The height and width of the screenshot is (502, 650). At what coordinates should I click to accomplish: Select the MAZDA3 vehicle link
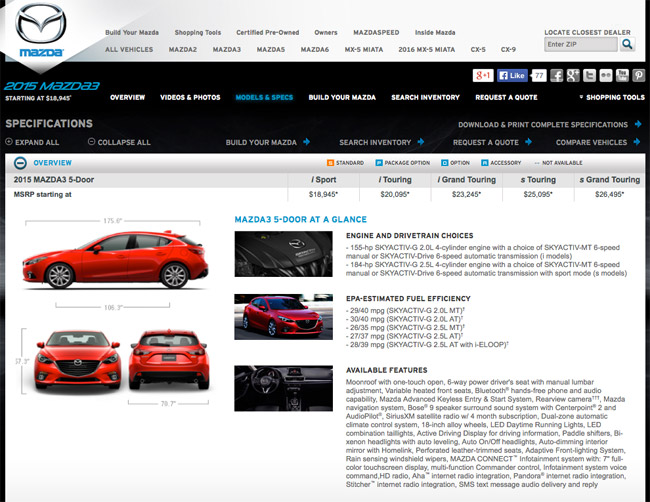coord(227,49)
